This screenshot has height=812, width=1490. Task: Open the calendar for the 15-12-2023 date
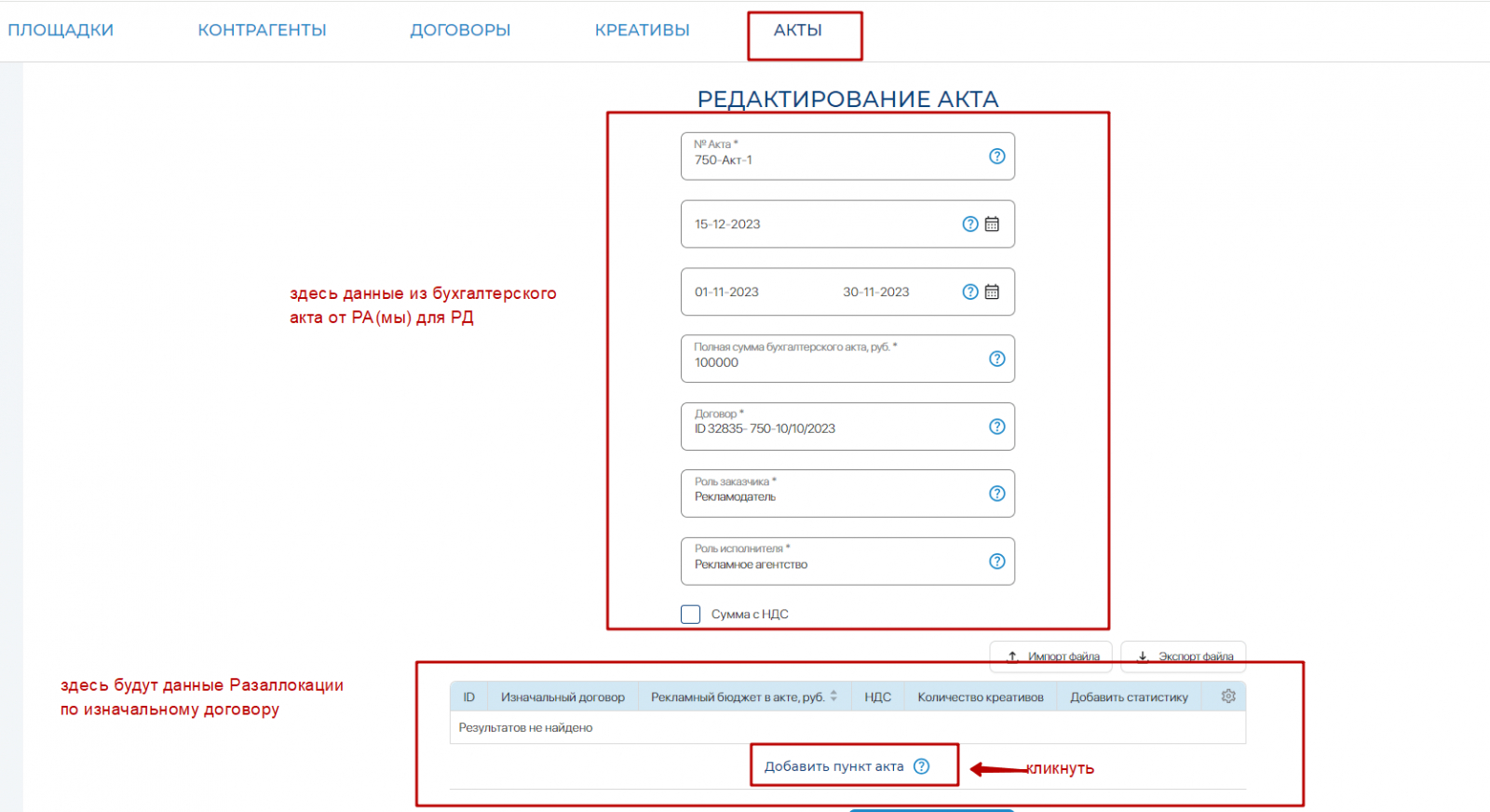(993, 224)
